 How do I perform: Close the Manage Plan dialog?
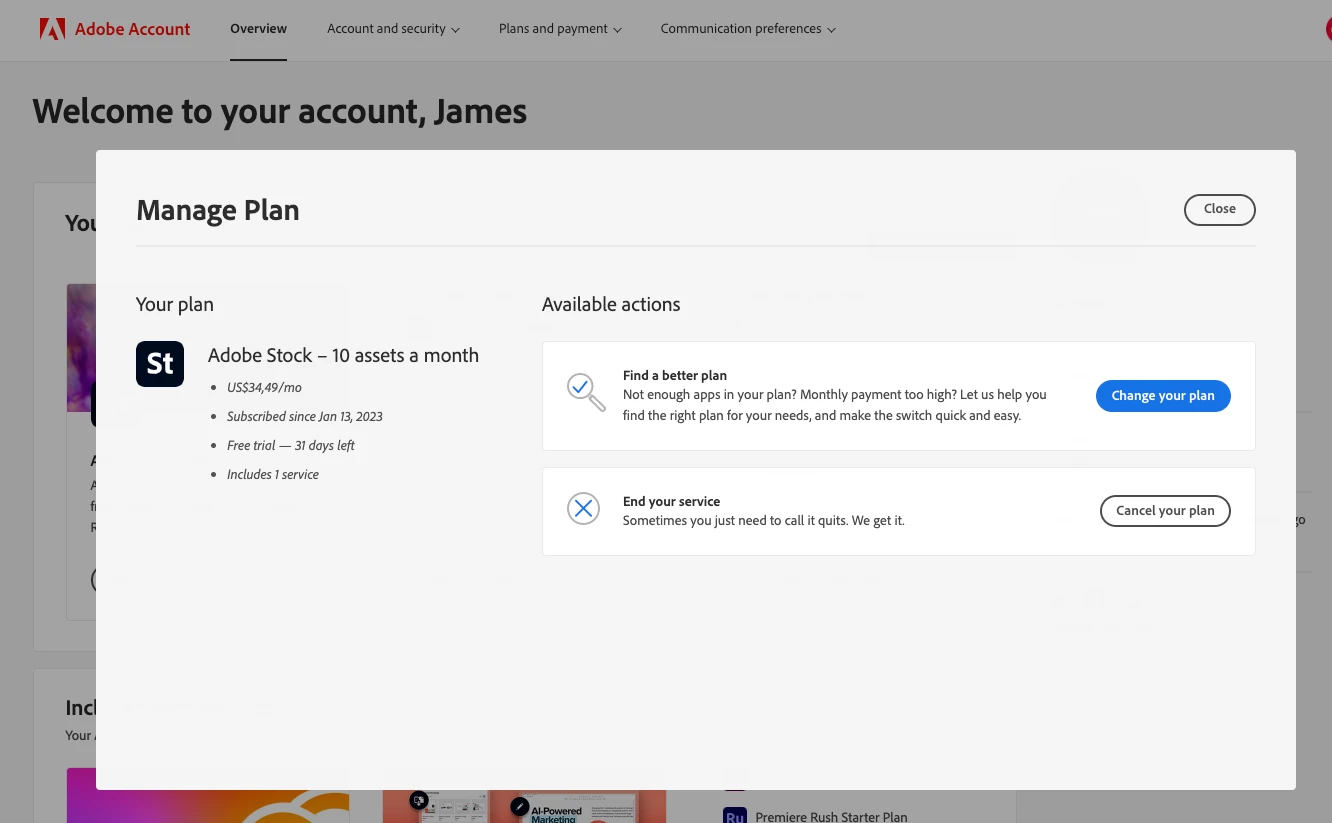(1219, 209)
